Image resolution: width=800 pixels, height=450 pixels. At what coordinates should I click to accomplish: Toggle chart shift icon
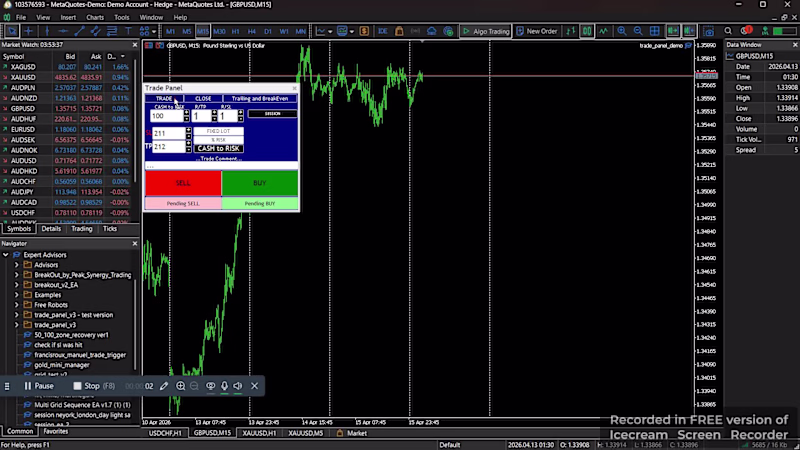(x=689, y=31)
